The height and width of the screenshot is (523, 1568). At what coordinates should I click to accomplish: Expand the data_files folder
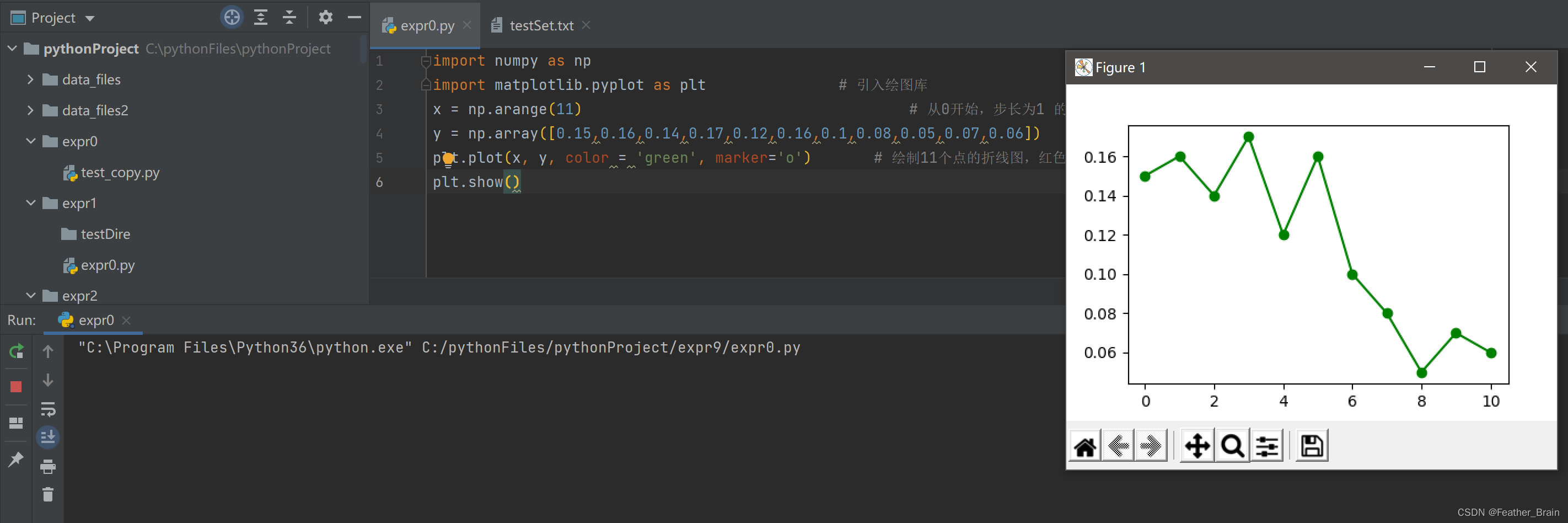[x=30, y=79]
